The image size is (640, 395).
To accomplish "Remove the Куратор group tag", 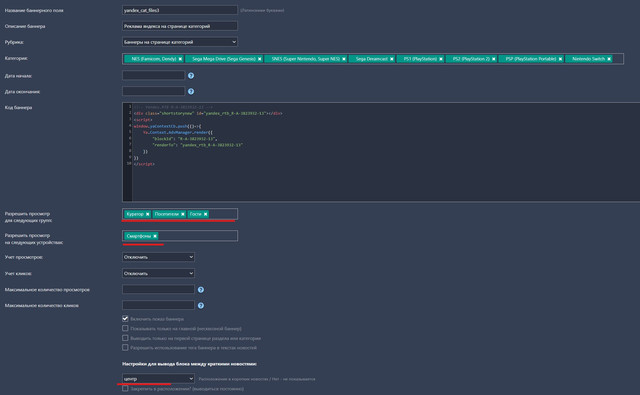I will [x=148, y=214].
